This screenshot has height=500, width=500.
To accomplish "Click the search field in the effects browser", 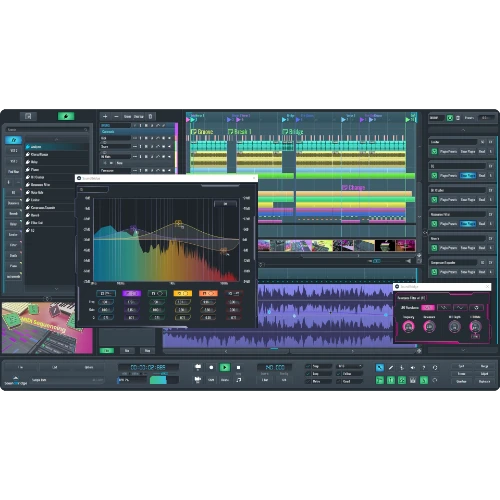I will pos(47,129).
